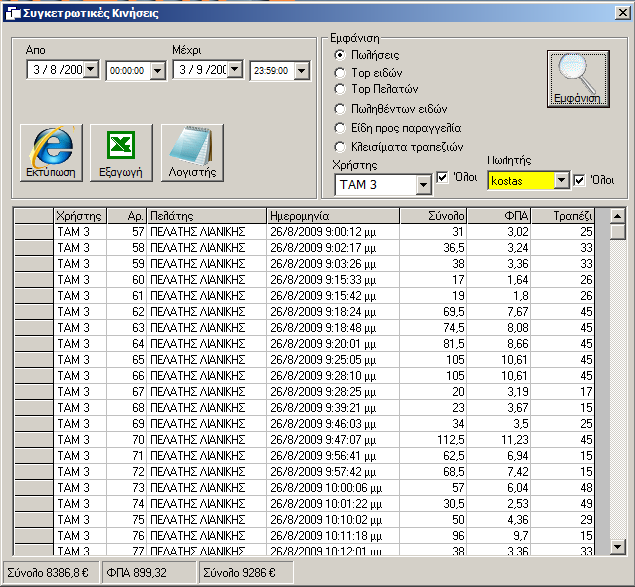The image size is (635, 587).
Task: Toggle the Όλοι checkbox beside Χρήστης
Action: point(442,177)
